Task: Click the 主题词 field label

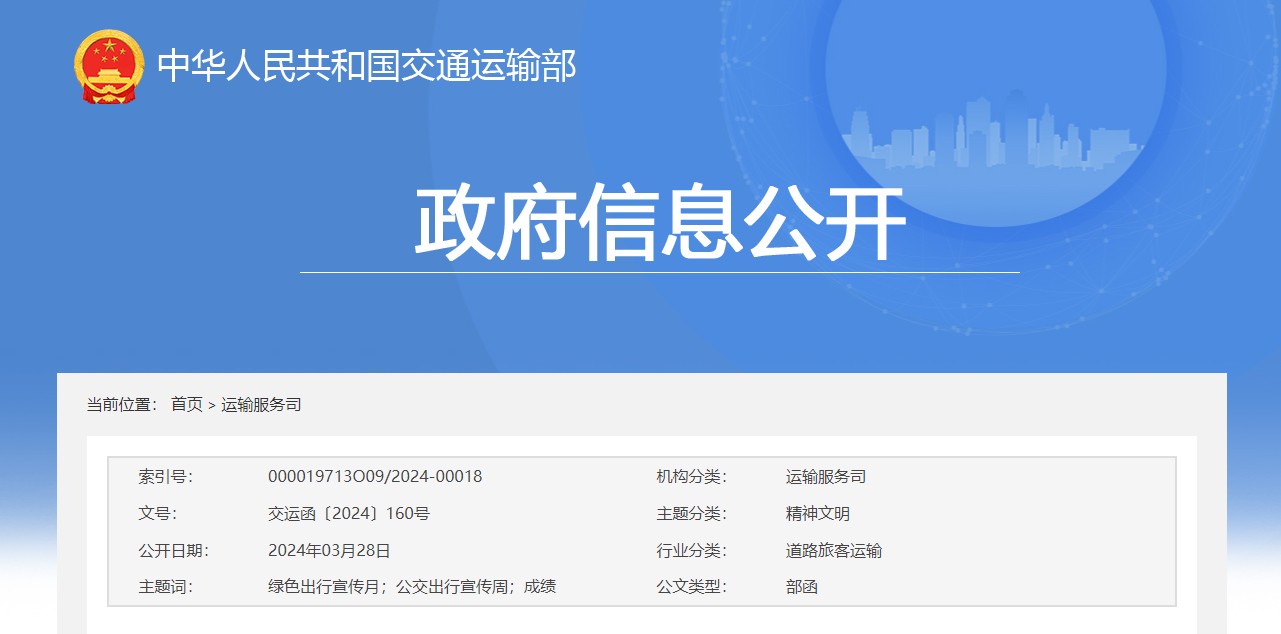Action: pos(165,586)
